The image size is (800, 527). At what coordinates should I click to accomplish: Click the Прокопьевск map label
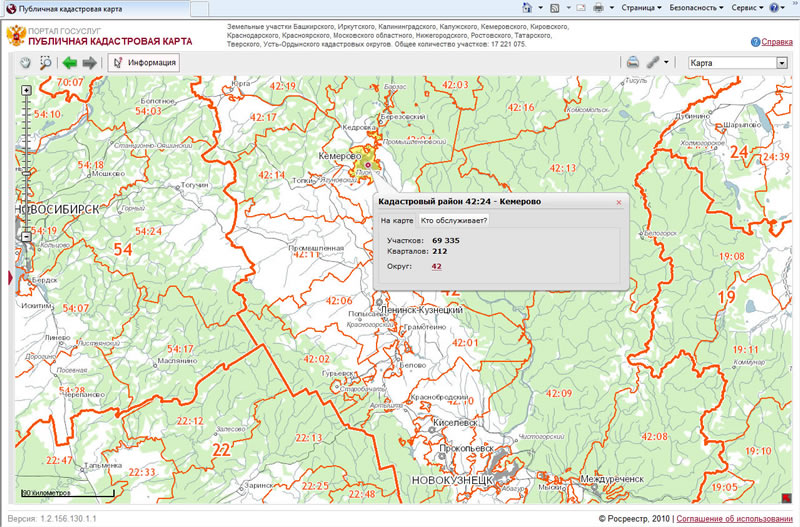466,448
